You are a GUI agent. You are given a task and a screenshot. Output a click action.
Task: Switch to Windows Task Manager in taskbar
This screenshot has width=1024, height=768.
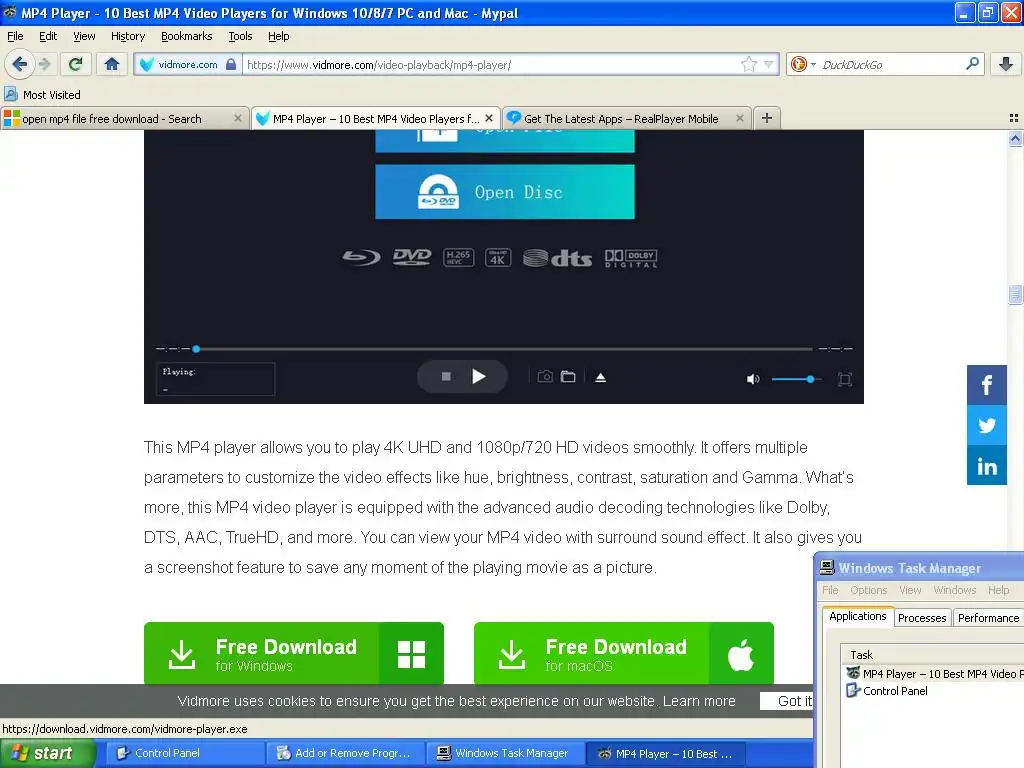click(505, 753)
